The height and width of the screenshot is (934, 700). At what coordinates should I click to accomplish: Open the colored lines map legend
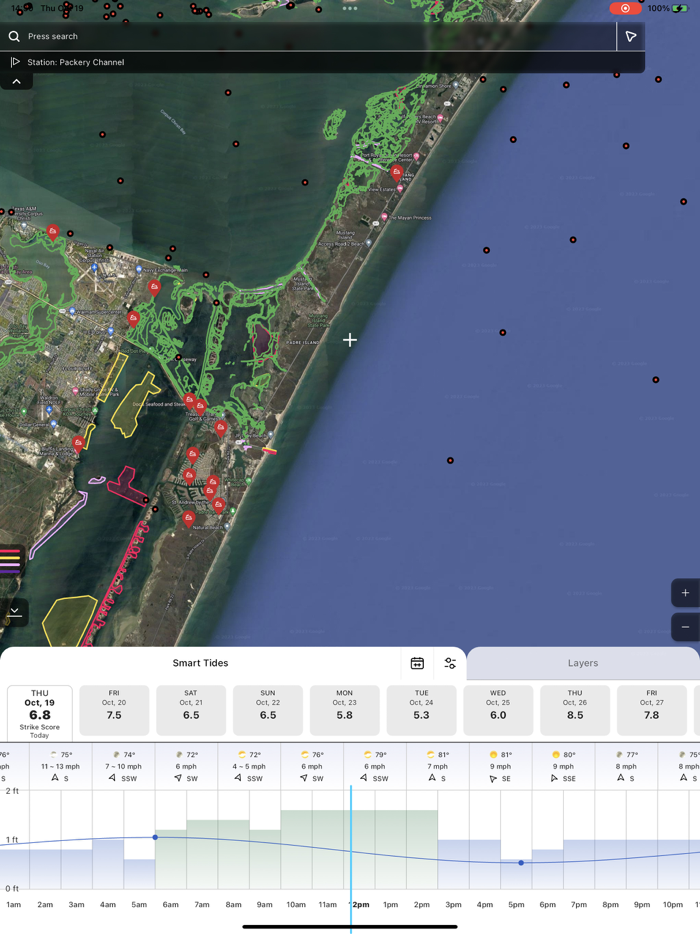coord(11,561)
